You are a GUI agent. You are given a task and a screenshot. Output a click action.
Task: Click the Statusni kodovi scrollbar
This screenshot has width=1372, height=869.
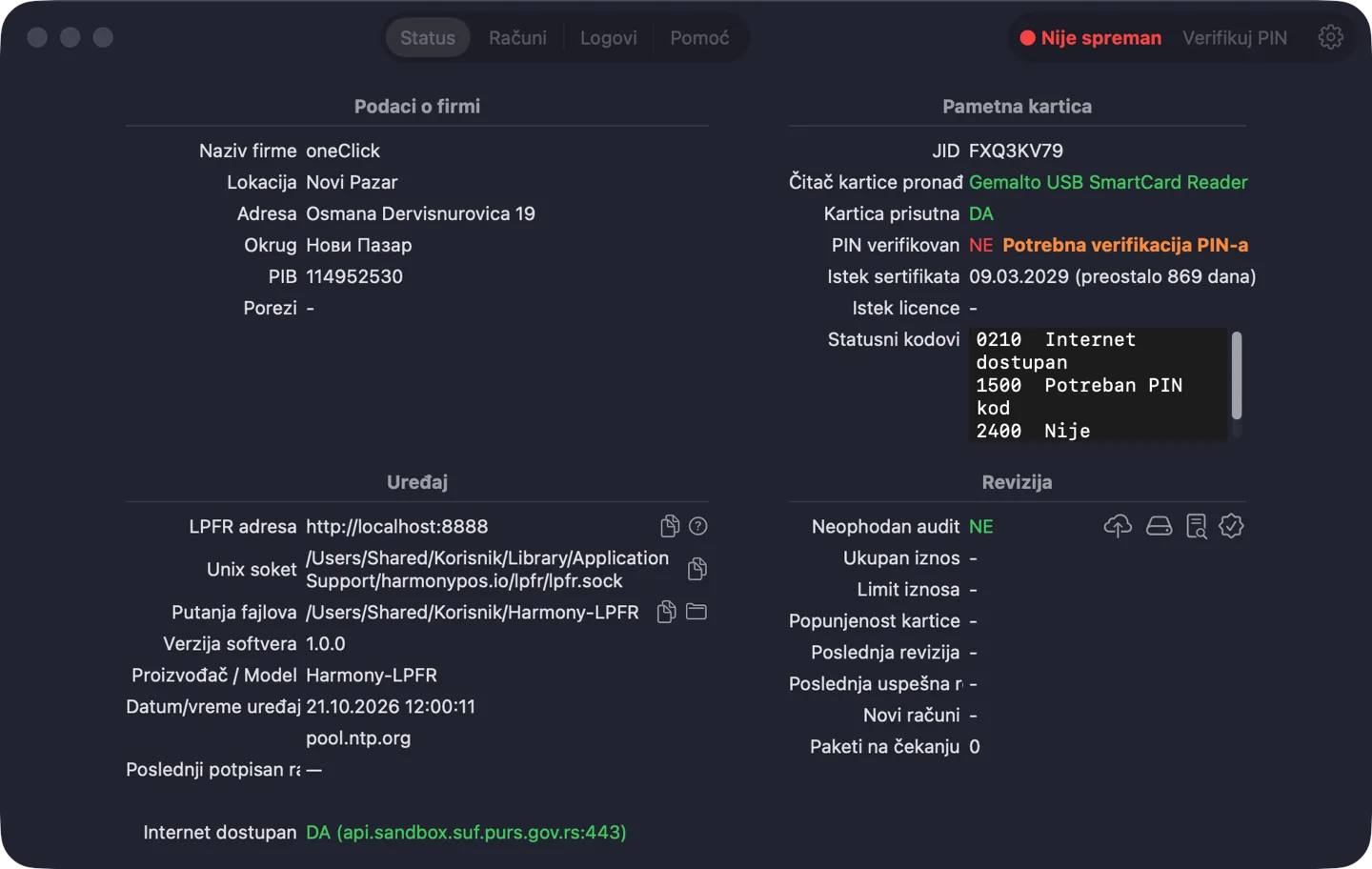(x=1237, y=375)
